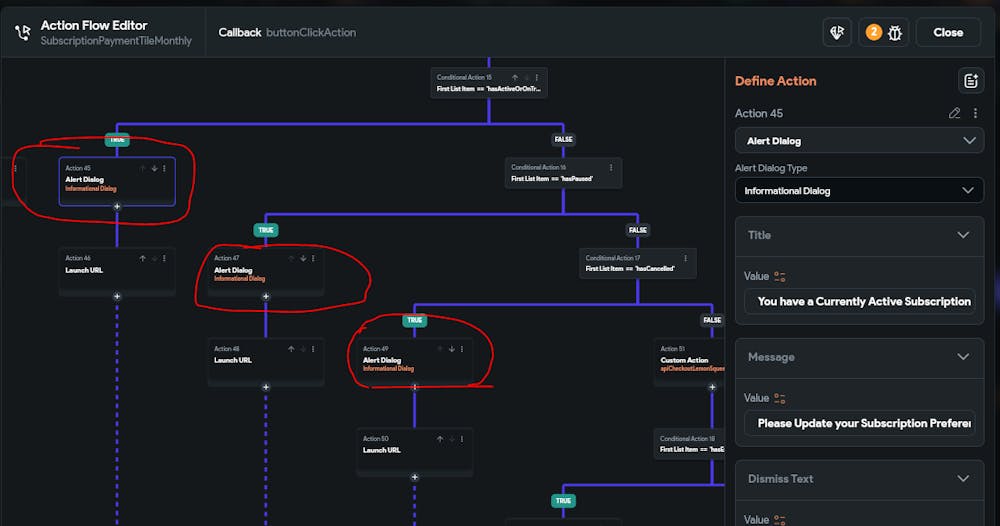Move Action 50 up with arrow icon

click(x=440, y=439)
